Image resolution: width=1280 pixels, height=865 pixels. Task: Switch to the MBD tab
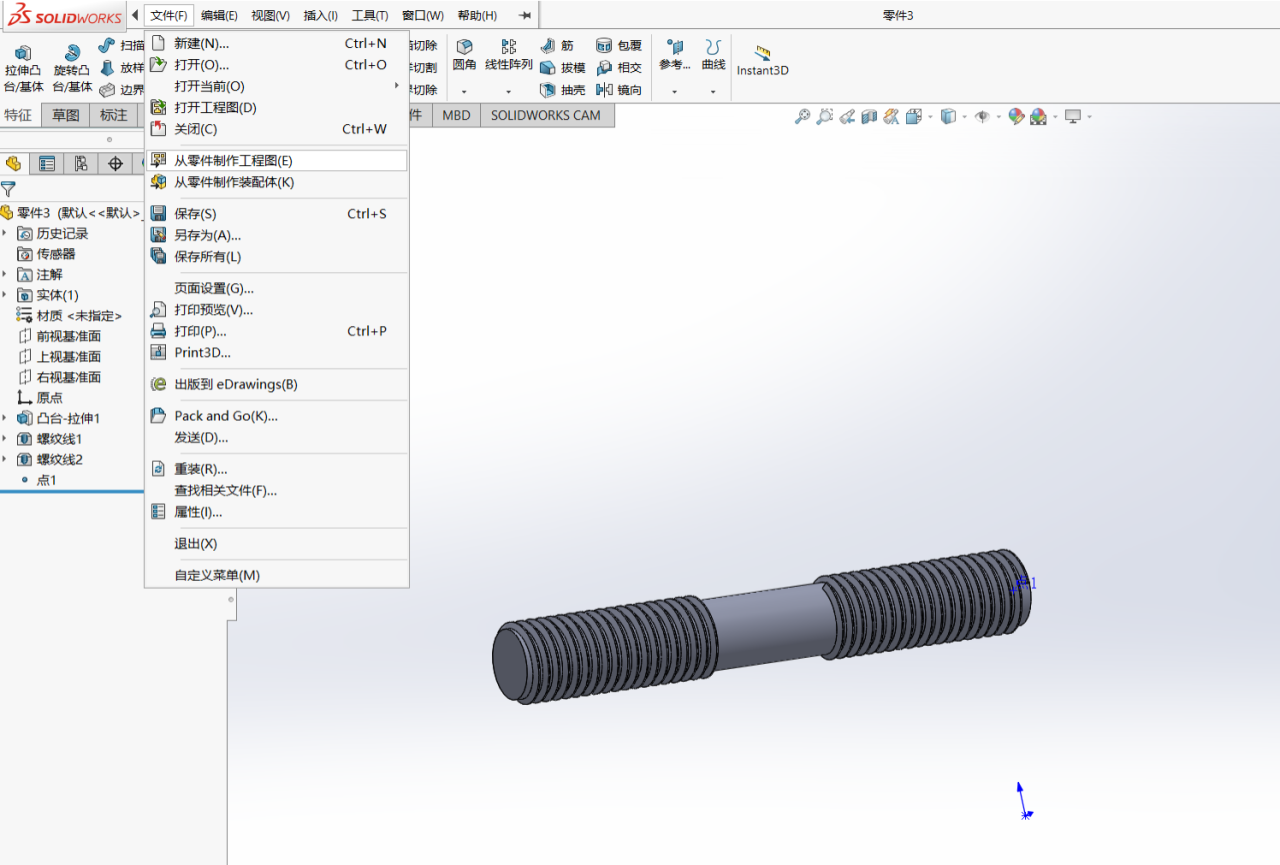pyautogui.click(x=456, y=115)
